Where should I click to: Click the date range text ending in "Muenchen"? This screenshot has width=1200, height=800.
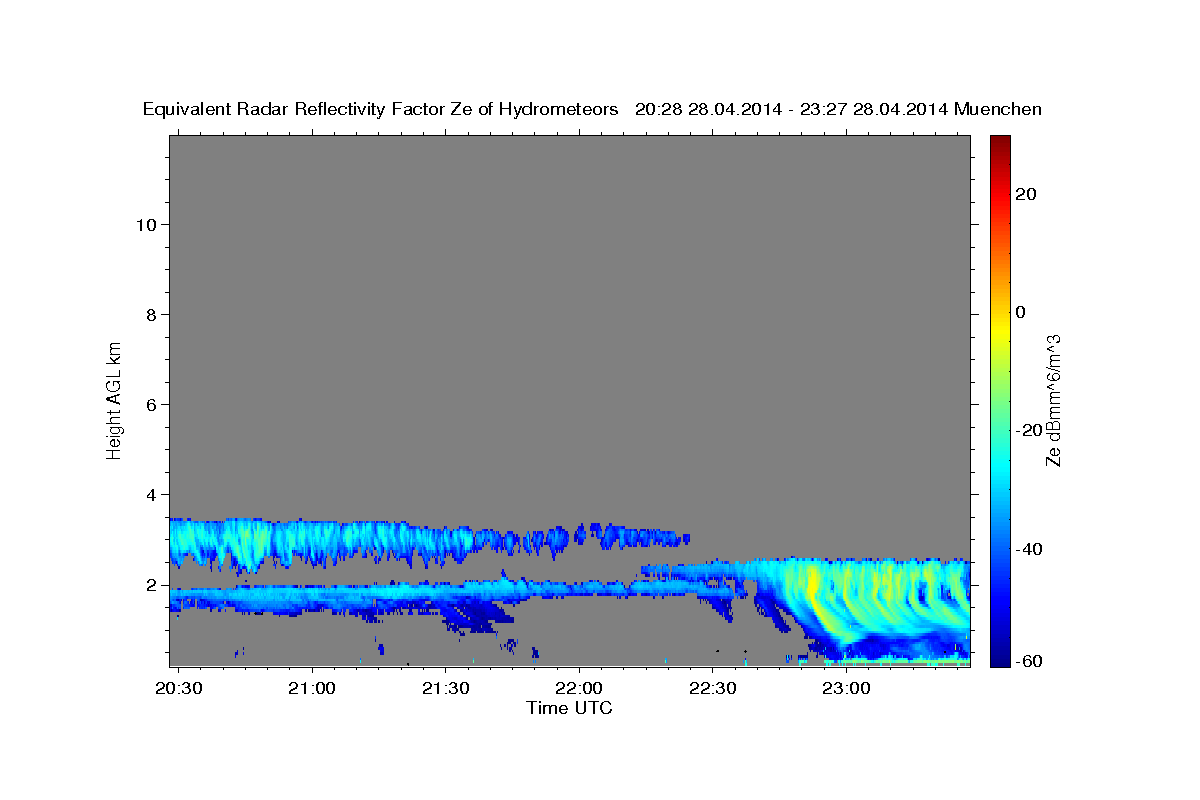click(x=839, y=110)
